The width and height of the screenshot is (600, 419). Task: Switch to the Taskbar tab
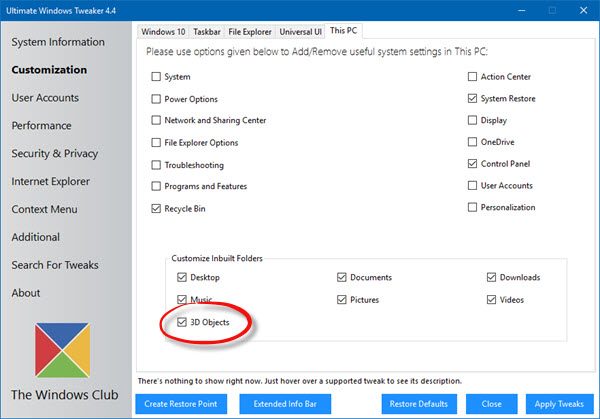pos(207,32)
